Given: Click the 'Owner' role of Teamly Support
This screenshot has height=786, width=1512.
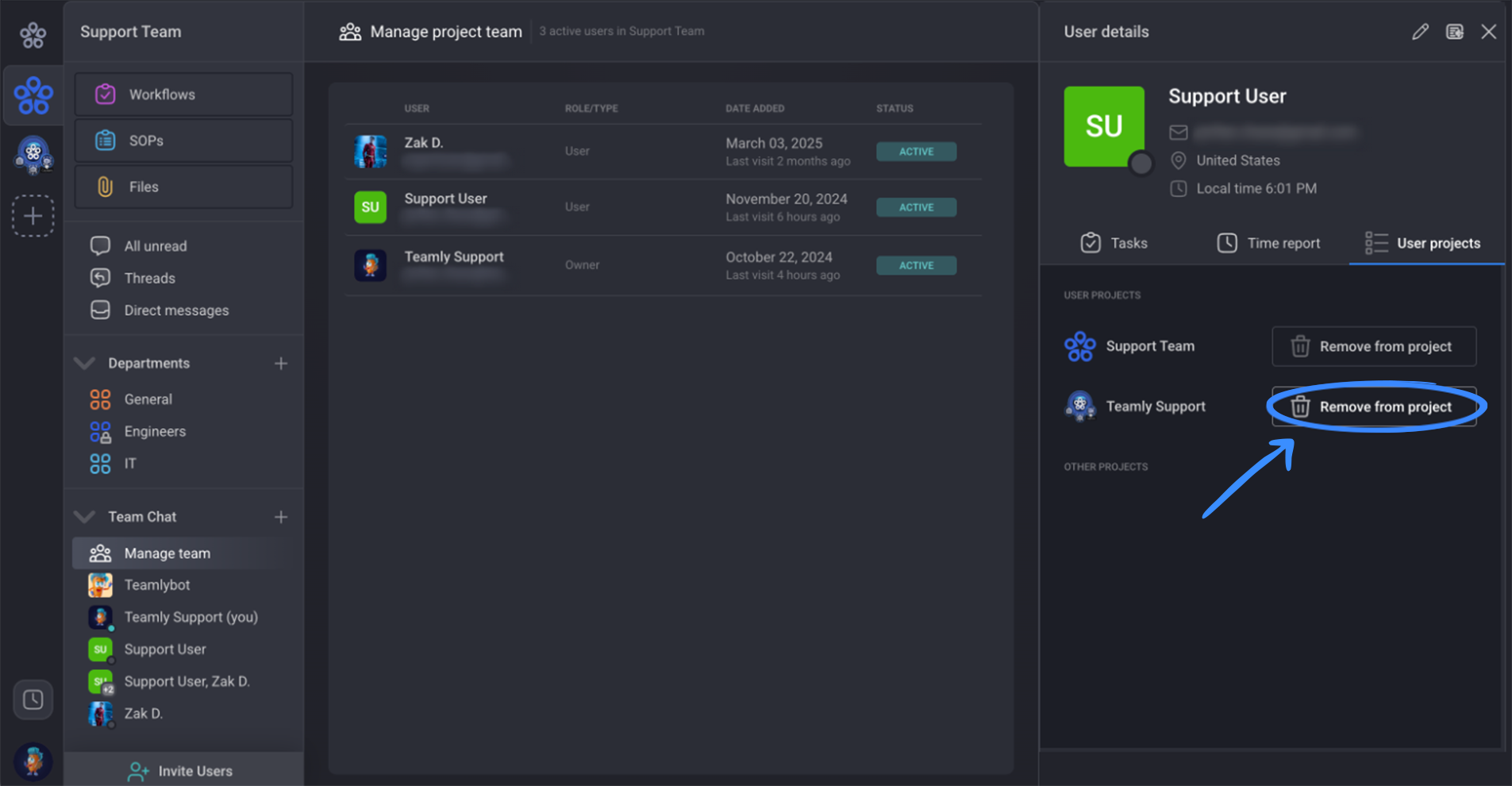Looking at the screenshot, I should (x=582, y=265).
